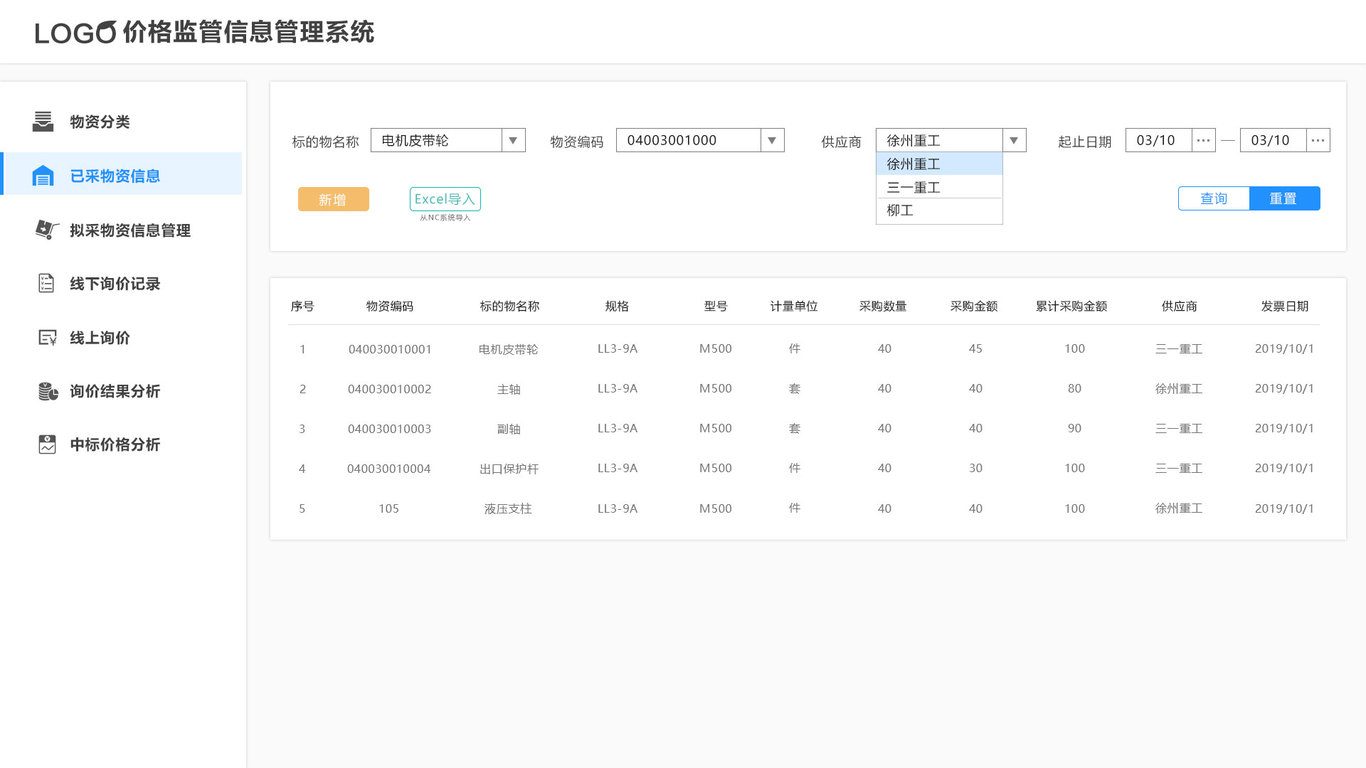
Task: Click the 物资分类 sidebar icon
Action: pos(43,122)
